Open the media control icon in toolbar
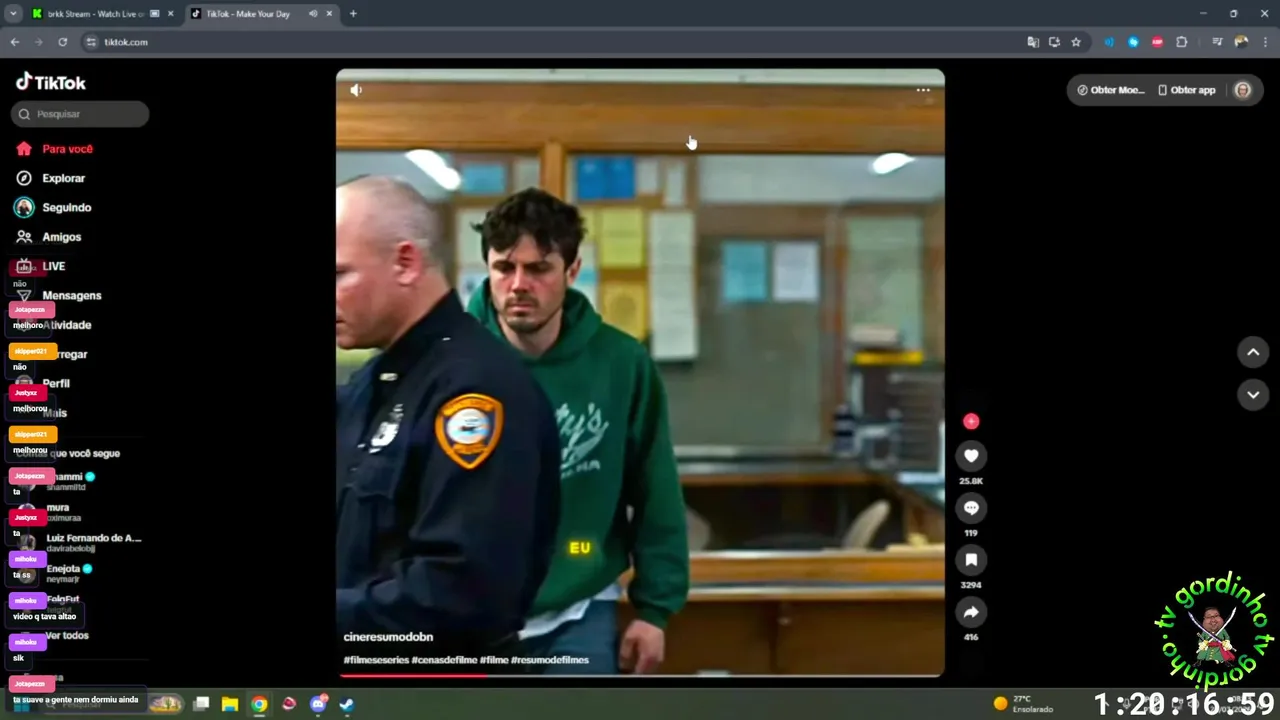 coord(1217,42)
